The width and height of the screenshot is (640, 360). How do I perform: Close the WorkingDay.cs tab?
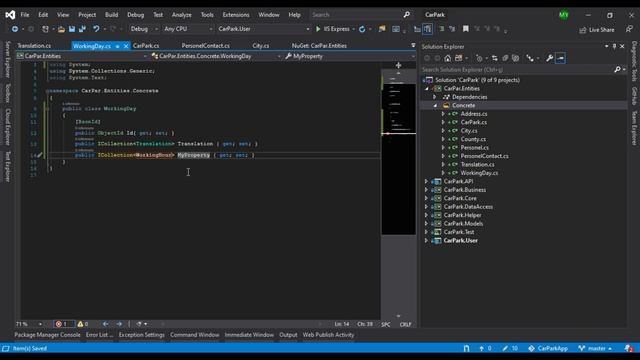click(x=126, y=46)
